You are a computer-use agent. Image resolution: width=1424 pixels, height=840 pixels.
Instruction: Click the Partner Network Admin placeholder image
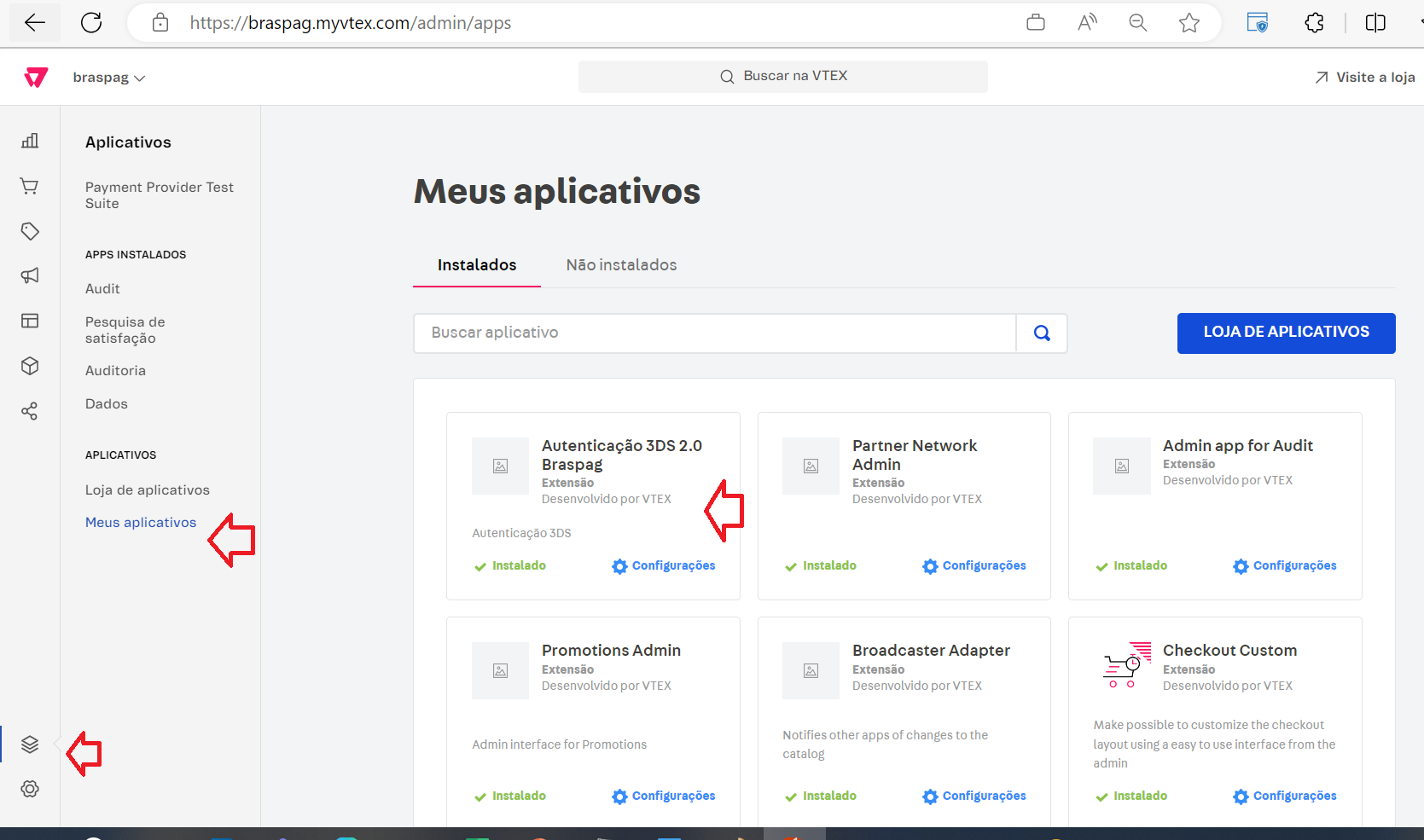811,466
